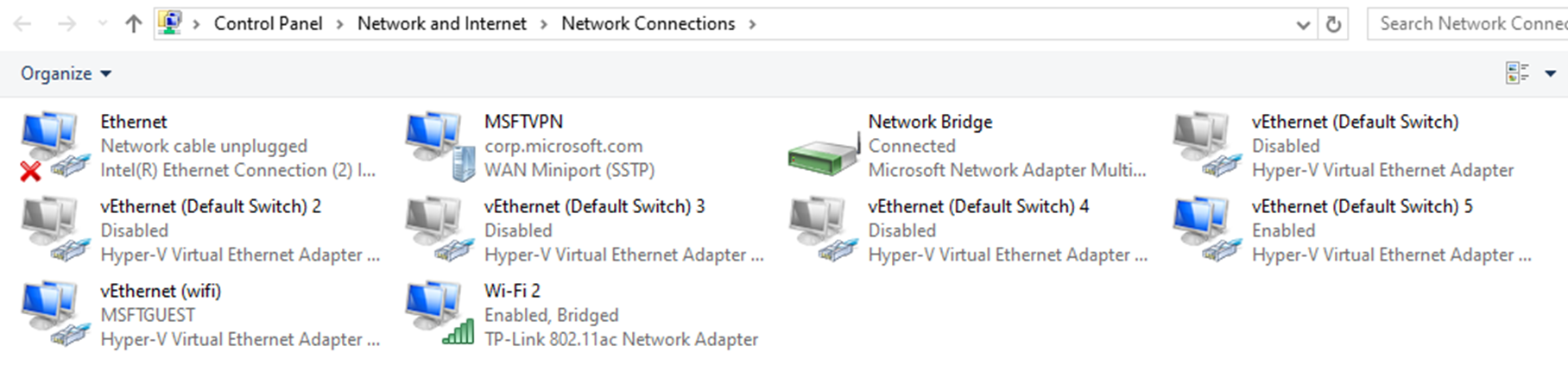Screen dimensions: 1568x365
Task: Open the Organize dropdown menu
Action: 66,73
